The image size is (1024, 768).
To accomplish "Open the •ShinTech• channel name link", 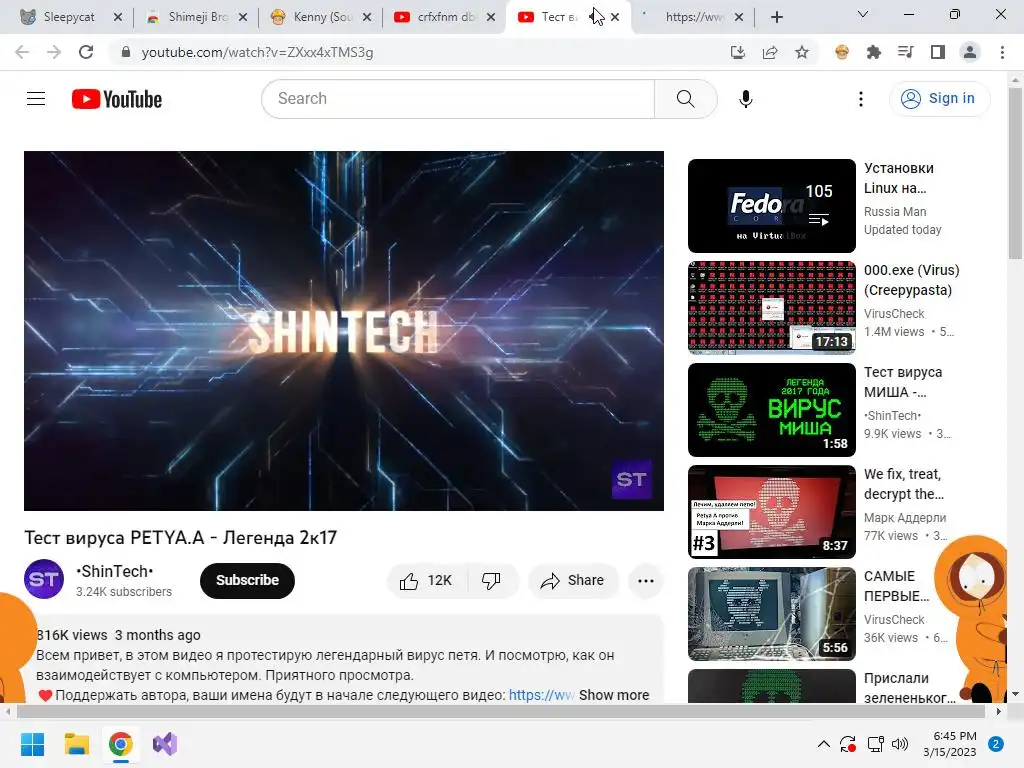I will 115,571.
